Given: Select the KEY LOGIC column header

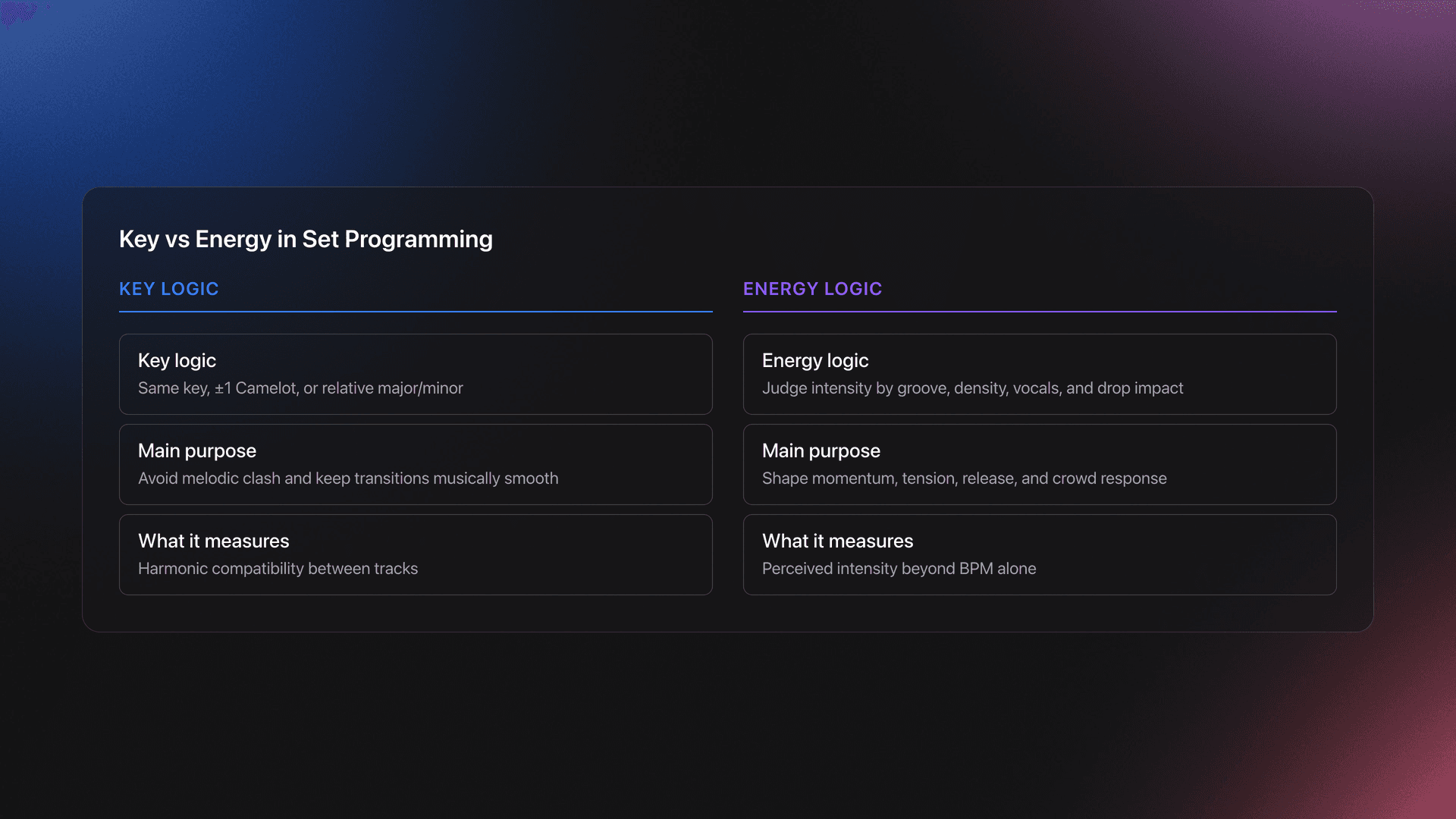Looking at the screenshot, I should coord(168,289).
